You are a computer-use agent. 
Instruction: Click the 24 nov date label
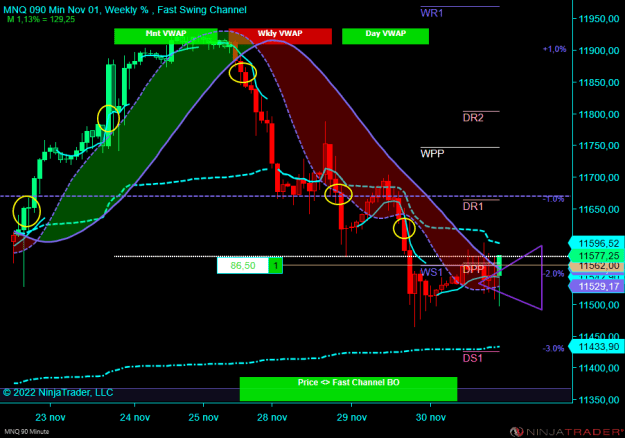(x=135, y=417)
